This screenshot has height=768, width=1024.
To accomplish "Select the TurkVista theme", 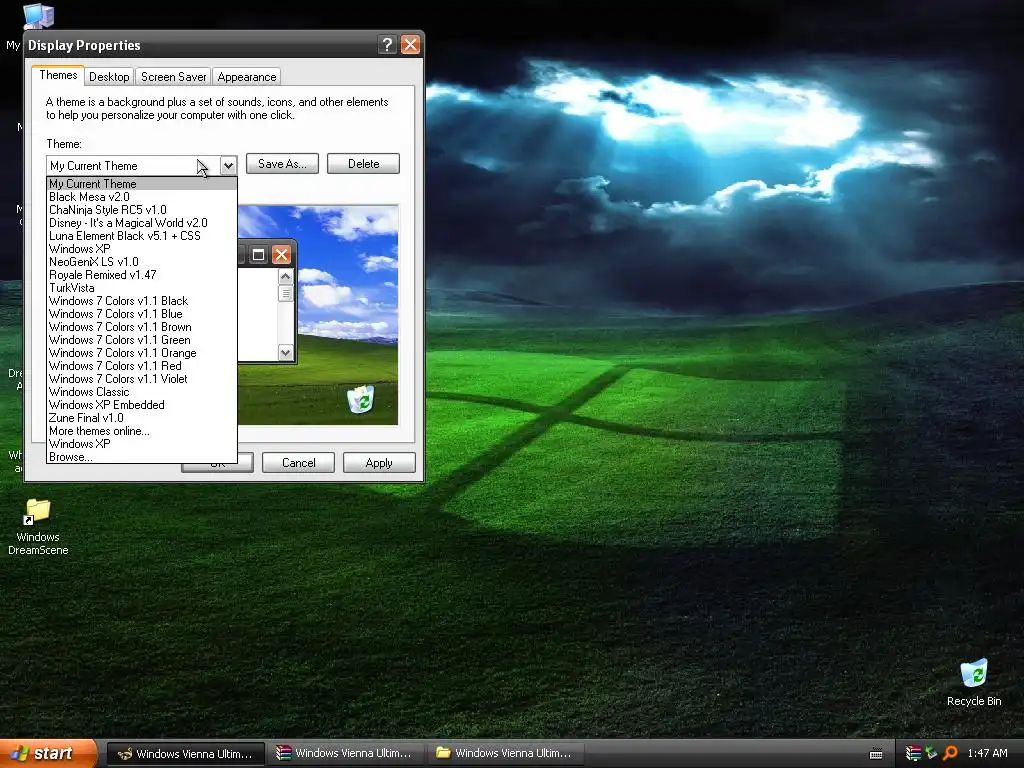I will [142, 288].
